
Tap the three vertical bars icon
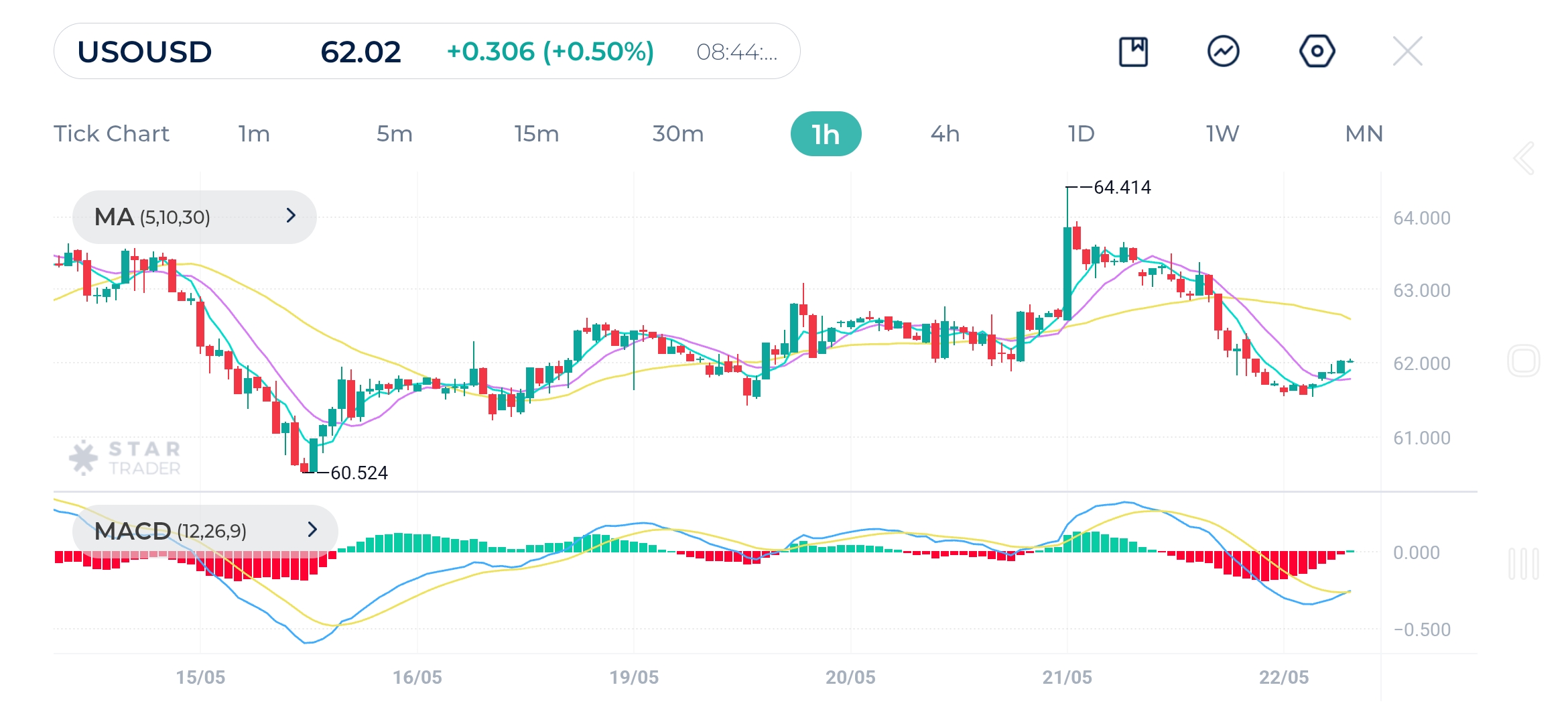[1523, 564]
